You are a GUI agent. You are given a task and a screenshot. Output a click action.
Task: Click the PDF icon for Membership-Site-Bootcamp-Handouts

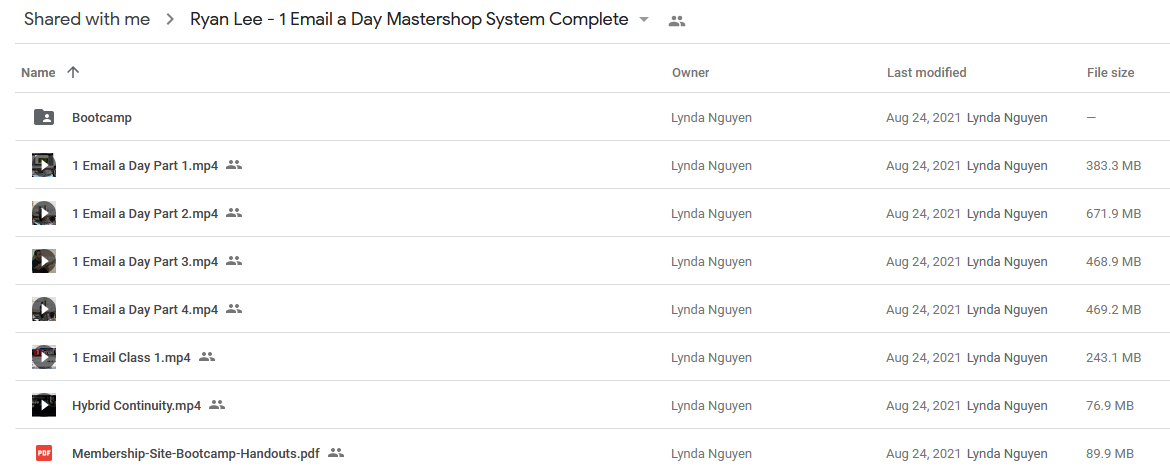(44, 453)
